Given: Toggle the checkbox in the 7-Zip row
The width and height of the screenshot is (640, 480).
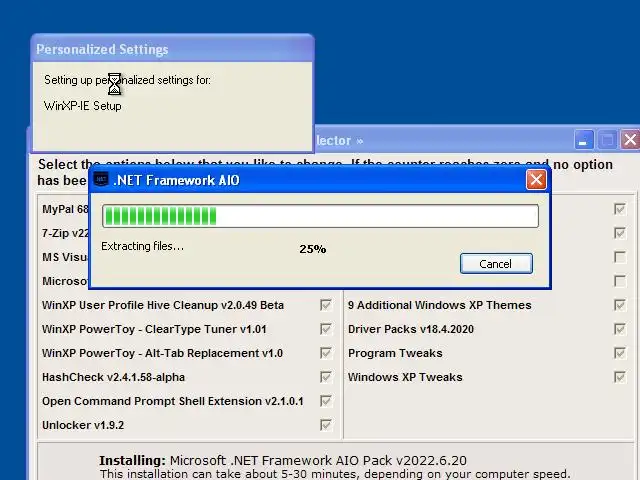Looking at the screenshot, I should pyautogui.click(x=620, y=233).
